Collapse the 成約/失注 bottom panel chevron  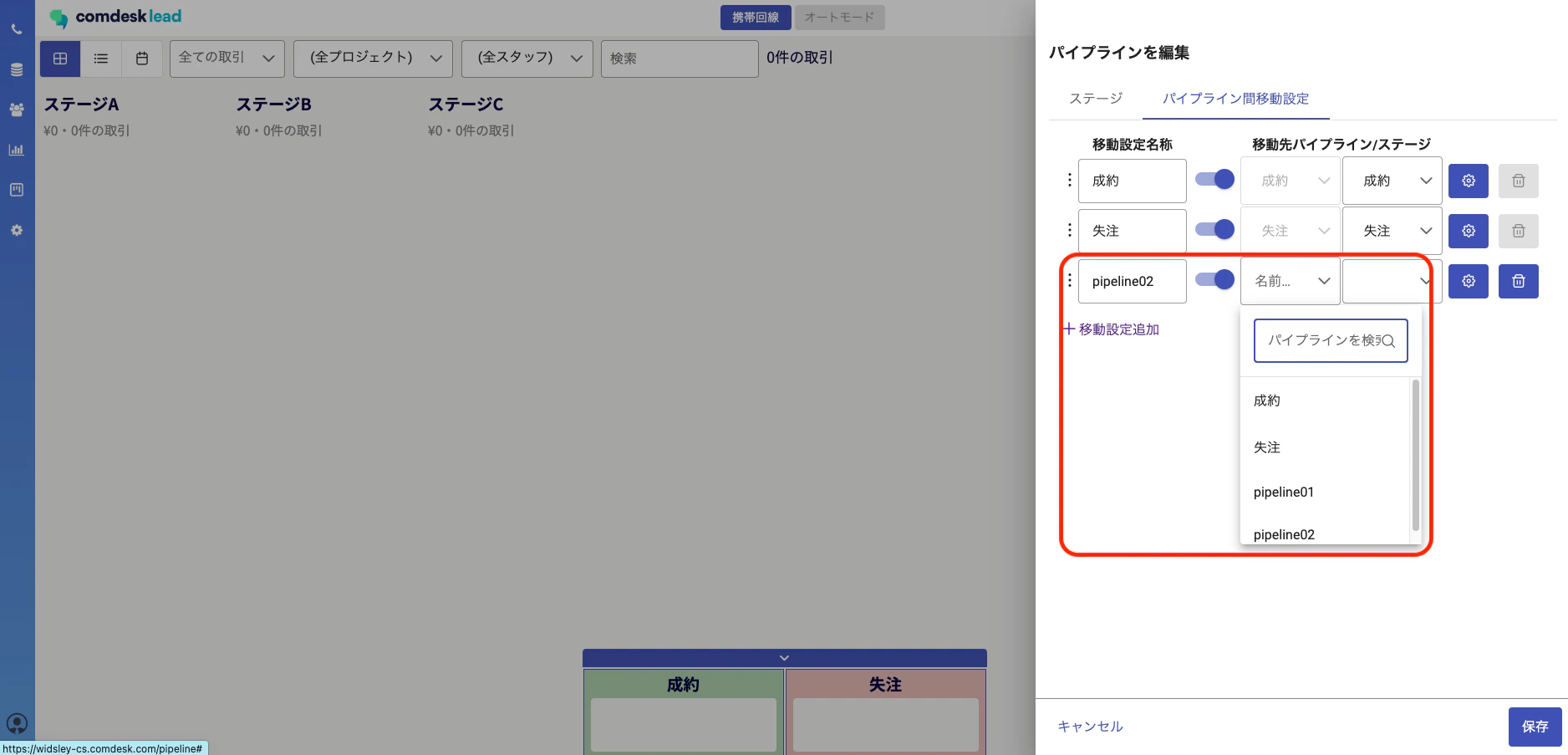(784, 658)
